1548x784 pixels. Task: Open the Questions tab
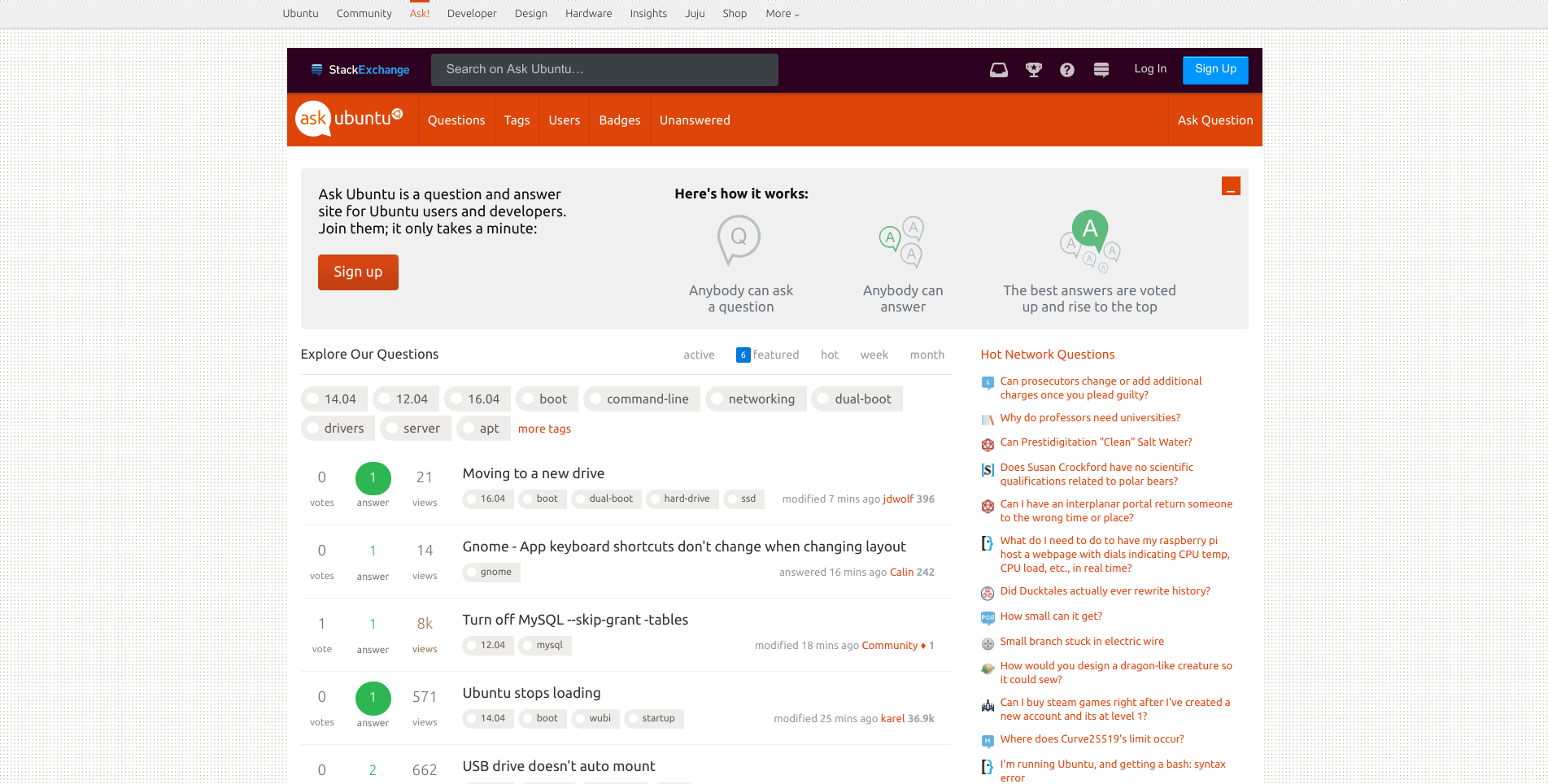tap(456, 120)
